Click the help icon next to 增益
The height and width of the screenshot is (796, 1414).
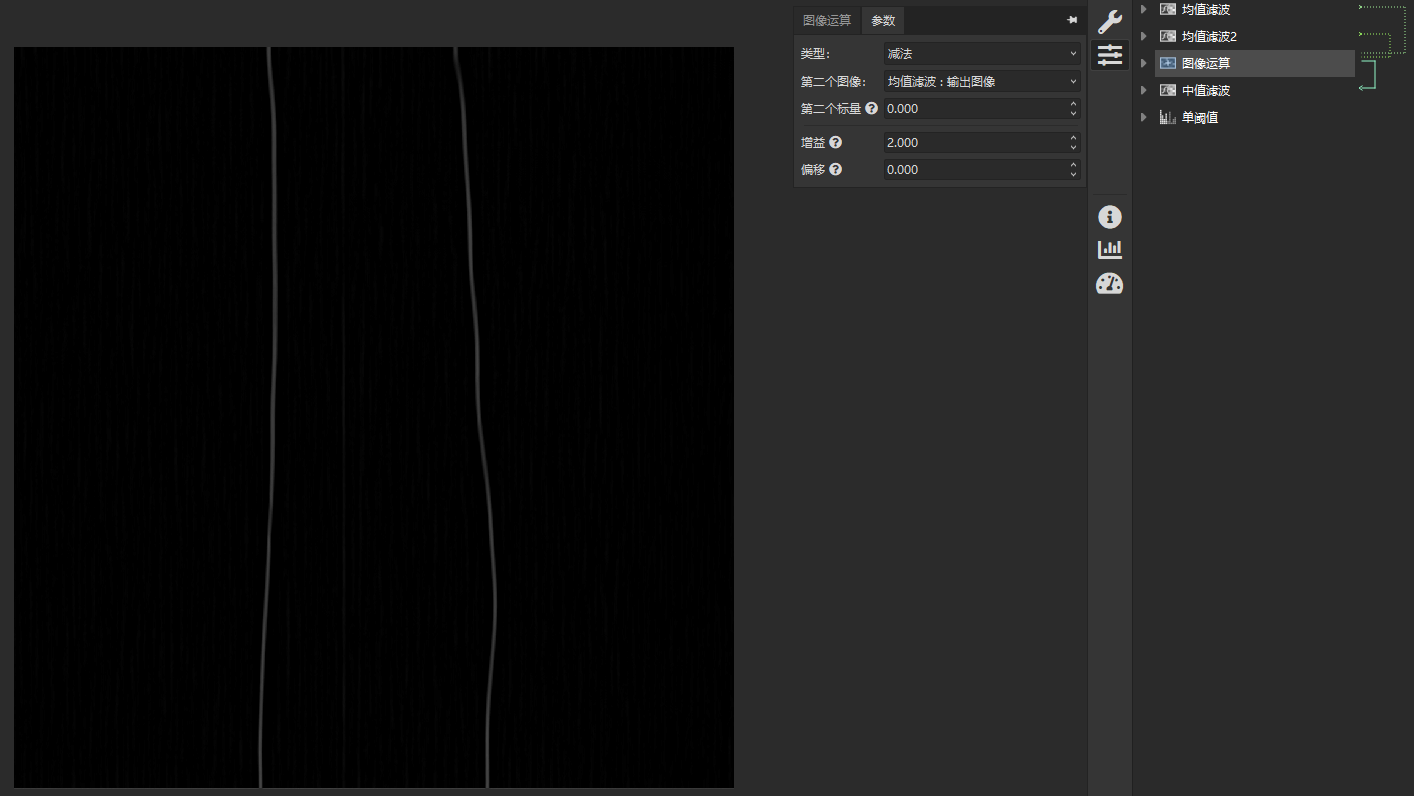pos(836,143)
